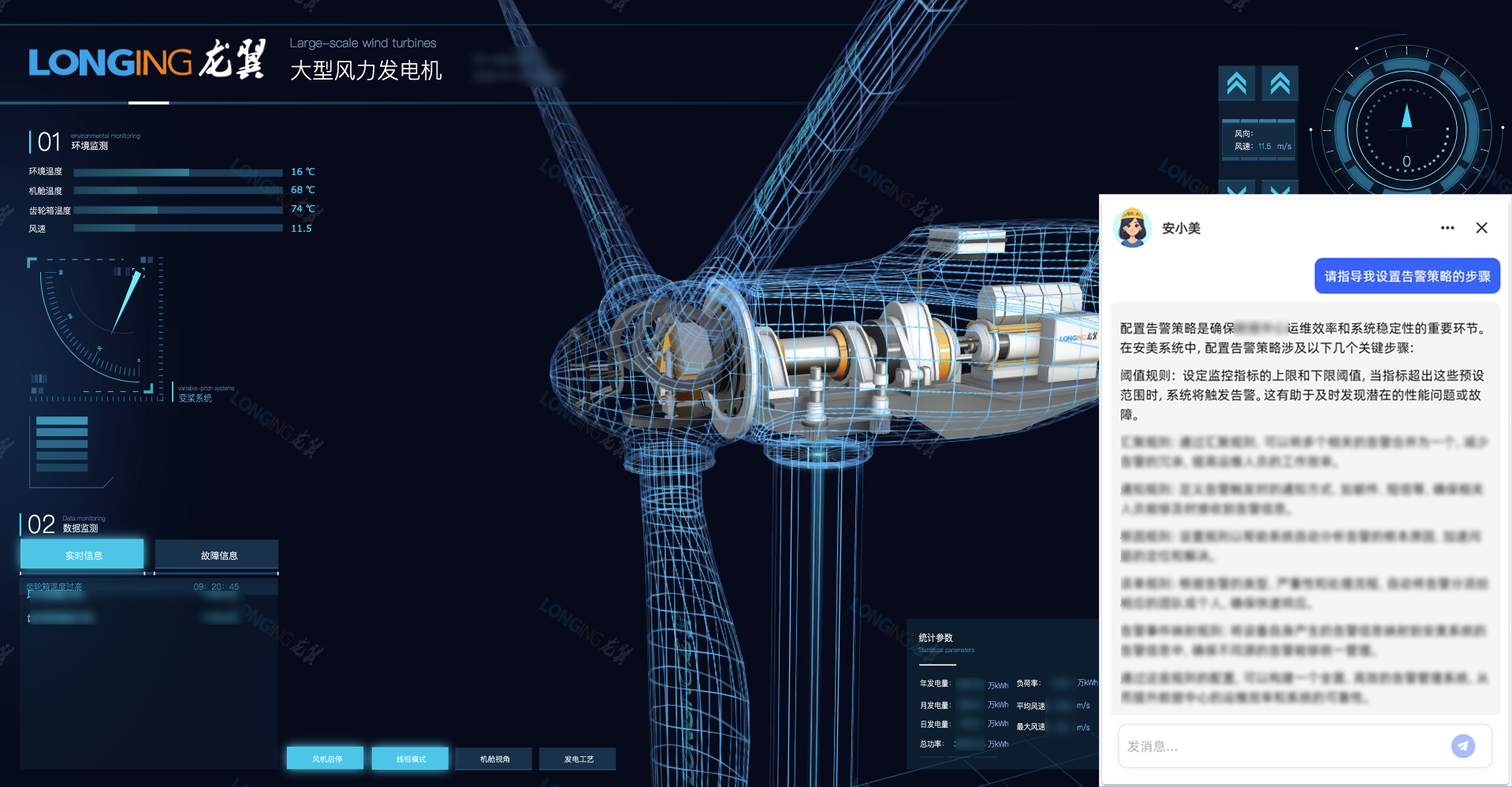1512x787 pixels.
Task: Click the 安小美 assistant avatar
Action: point(1132,228)
